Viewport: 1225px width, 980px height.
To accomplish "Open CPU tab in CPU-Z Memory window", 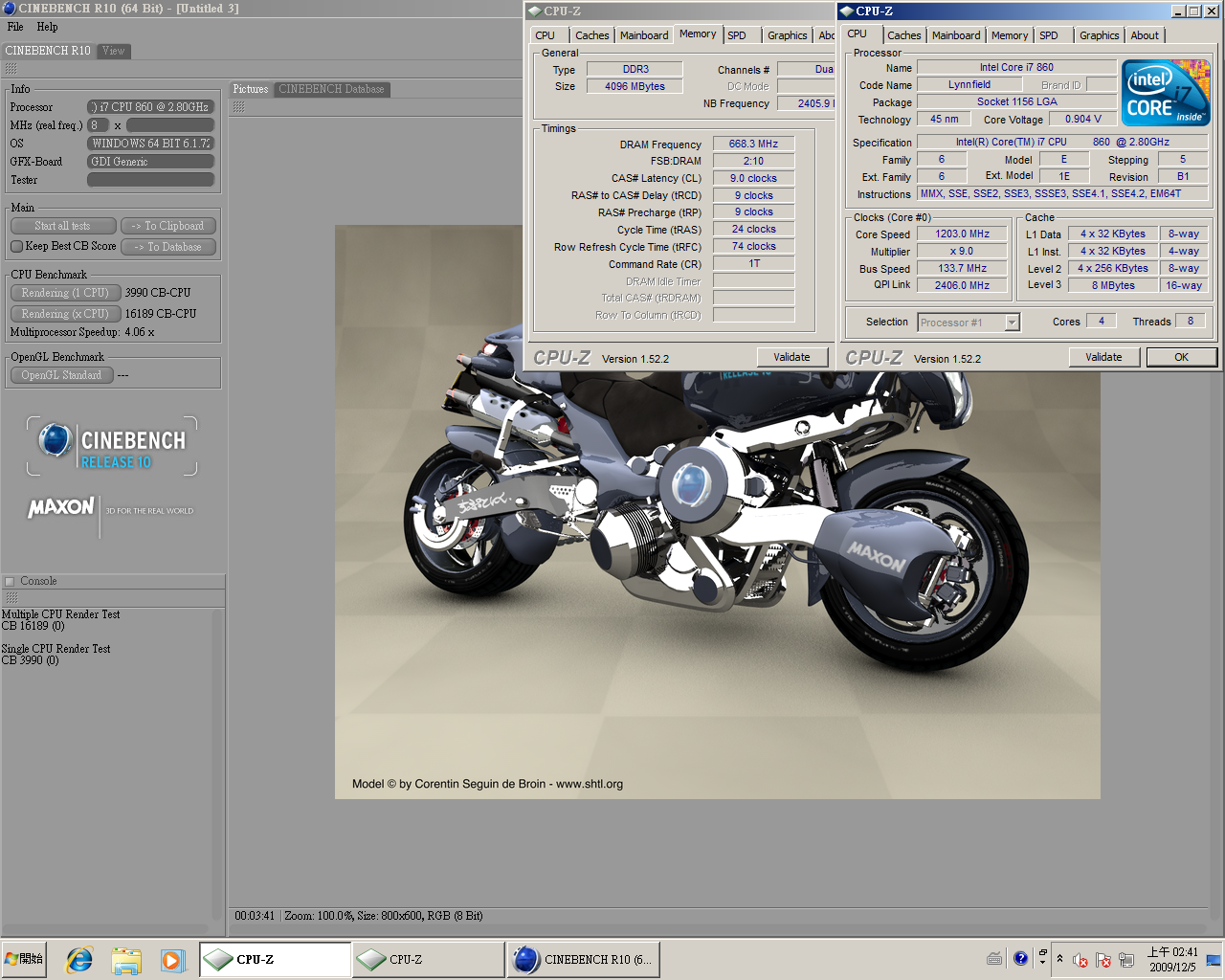I will (x=546, y=35).
